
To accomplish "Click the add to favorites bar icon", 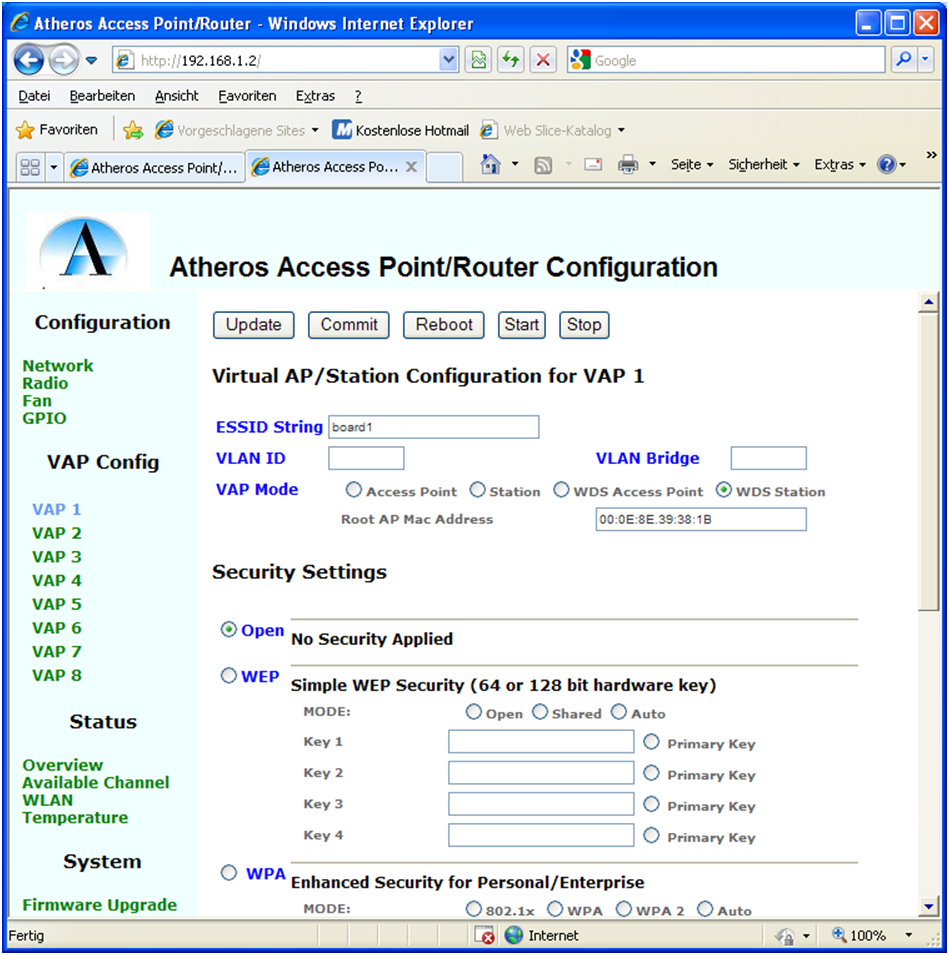I will coord(133,130).
